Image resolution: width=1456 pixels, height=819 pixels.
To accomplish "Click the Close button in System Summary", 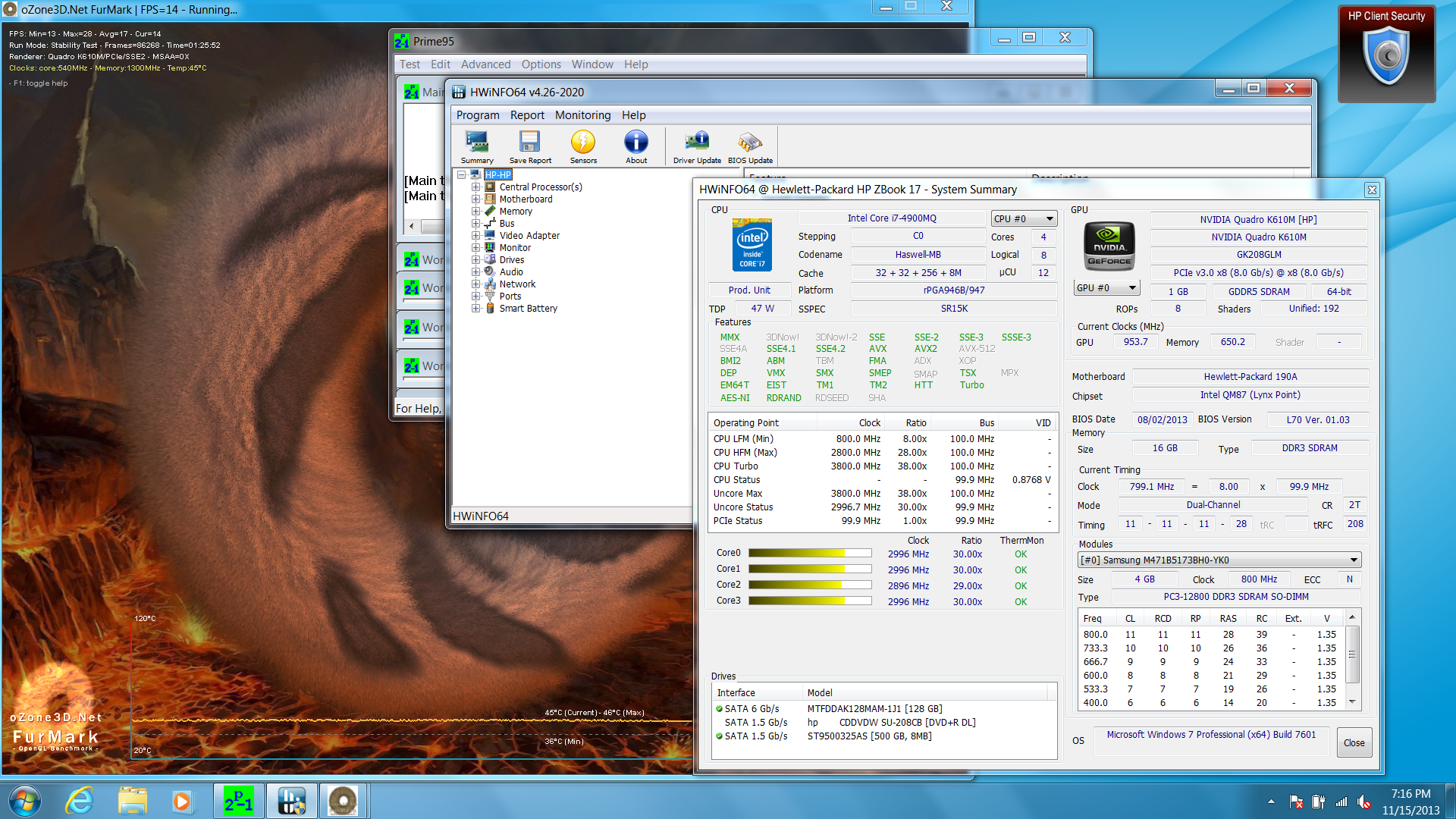I will 1354,742.
